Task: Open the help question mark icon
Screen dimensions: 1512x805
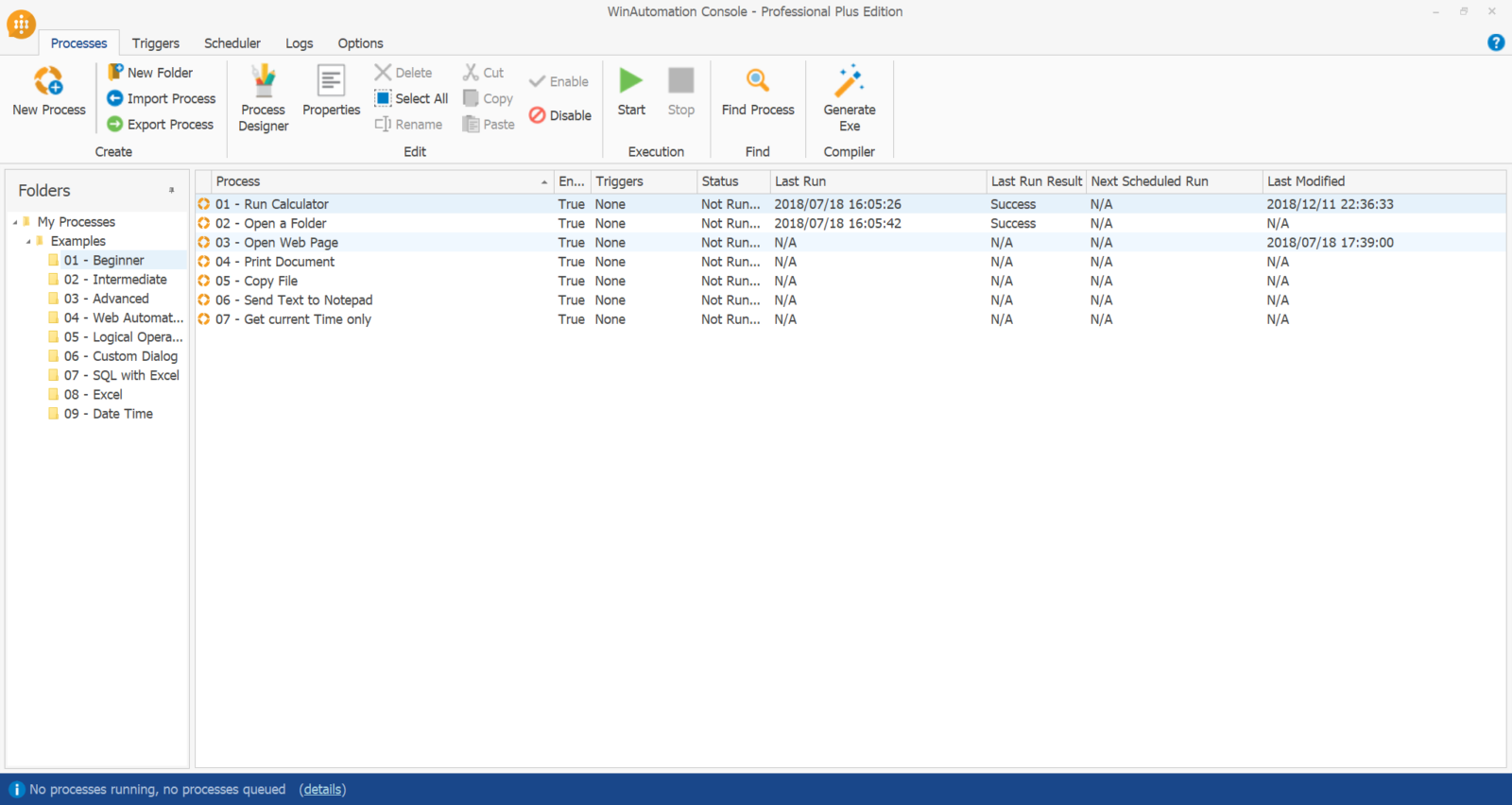Action: 1495,43
